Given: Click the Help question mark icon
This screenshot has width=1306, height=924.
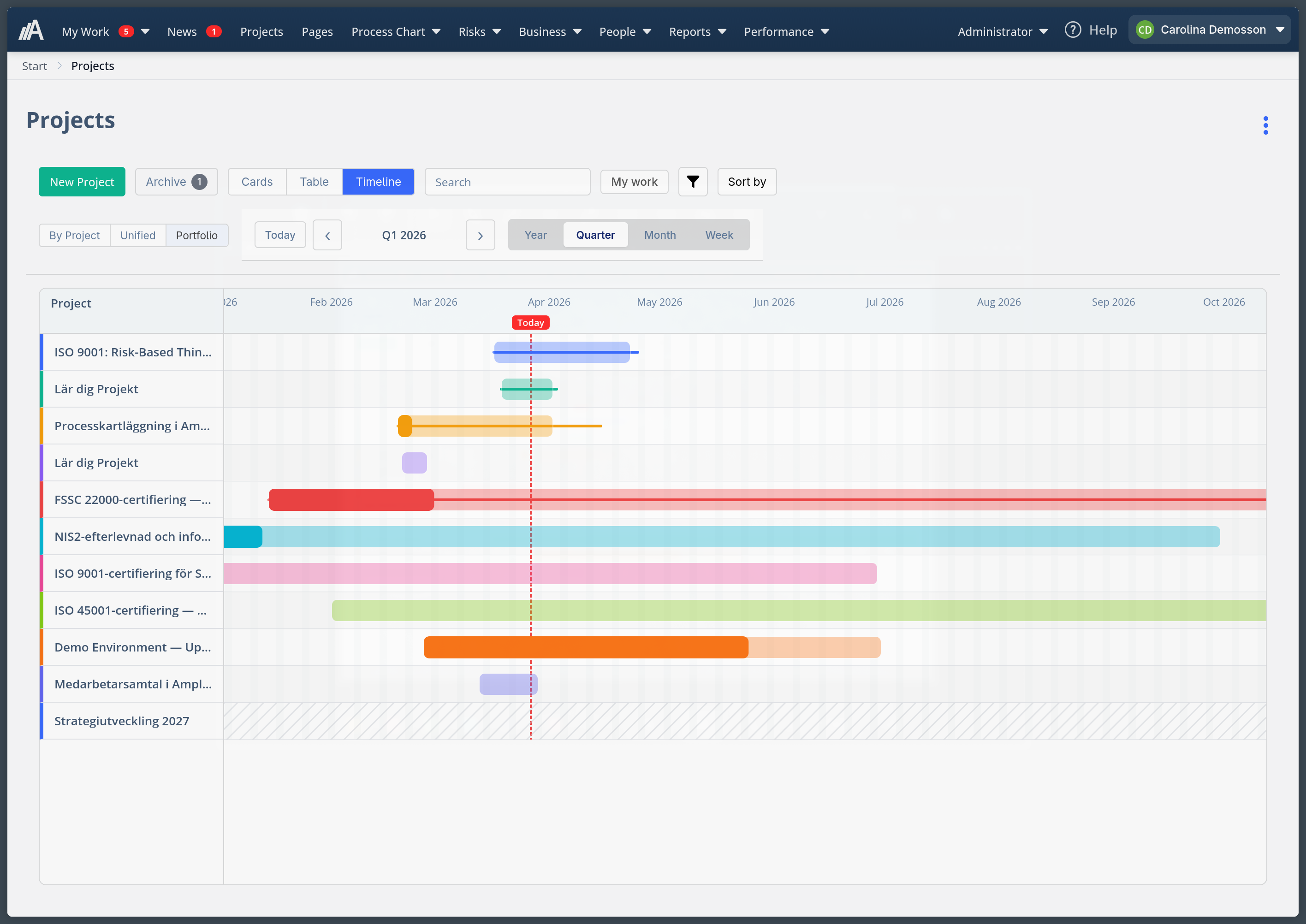Looking at the screenshot, I should [1073, 30].
